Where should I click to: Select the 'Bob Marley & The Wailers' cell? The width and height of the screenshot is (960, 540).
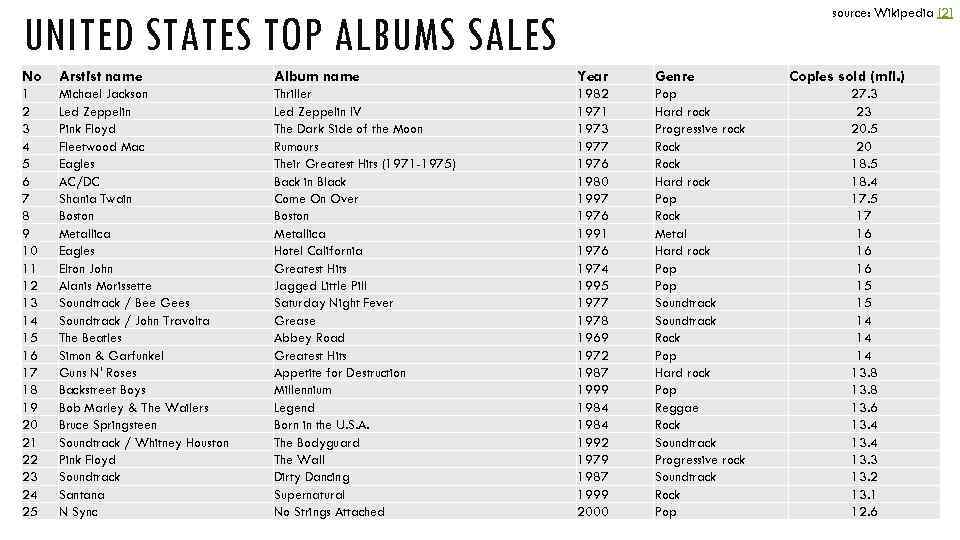pos(134,408)
